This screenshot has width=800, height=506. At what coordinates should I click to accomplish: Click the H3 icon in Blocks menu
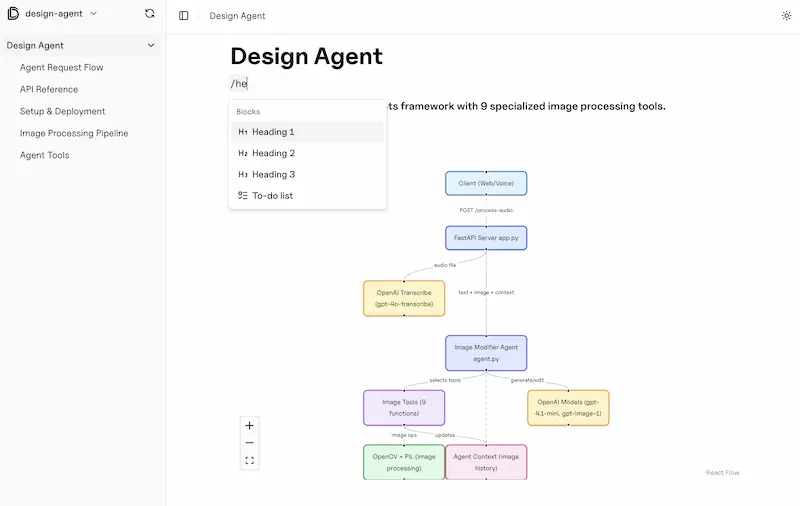coord(243,174)
